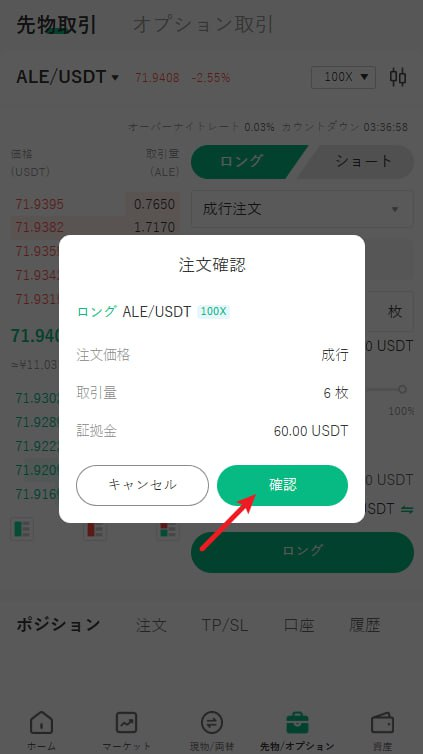Switch to the ロング side toggle

tap(249, 161)
